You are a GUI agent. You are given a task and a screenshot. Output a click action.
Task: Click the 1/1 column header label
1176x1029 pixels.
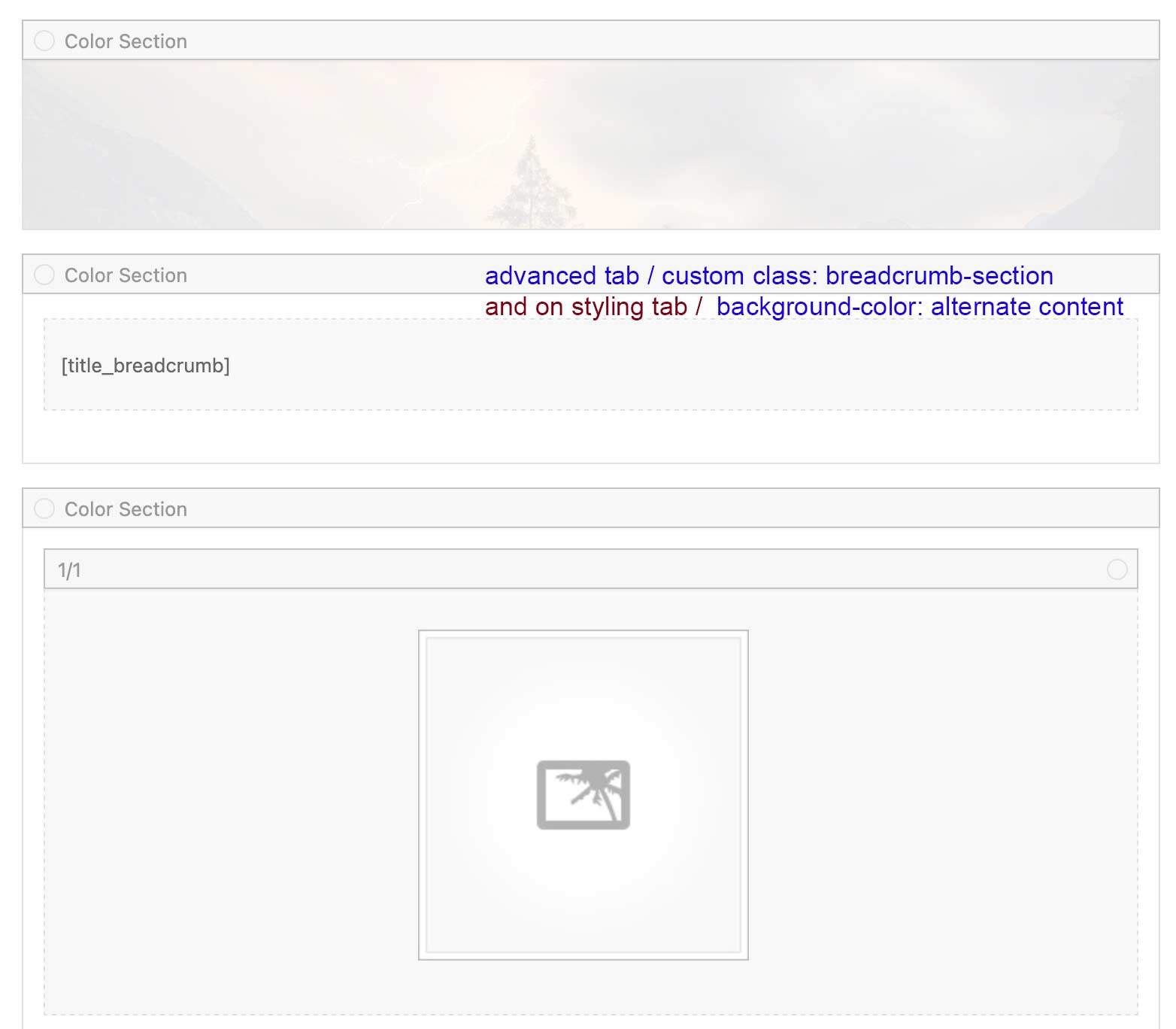click(69, 570)
